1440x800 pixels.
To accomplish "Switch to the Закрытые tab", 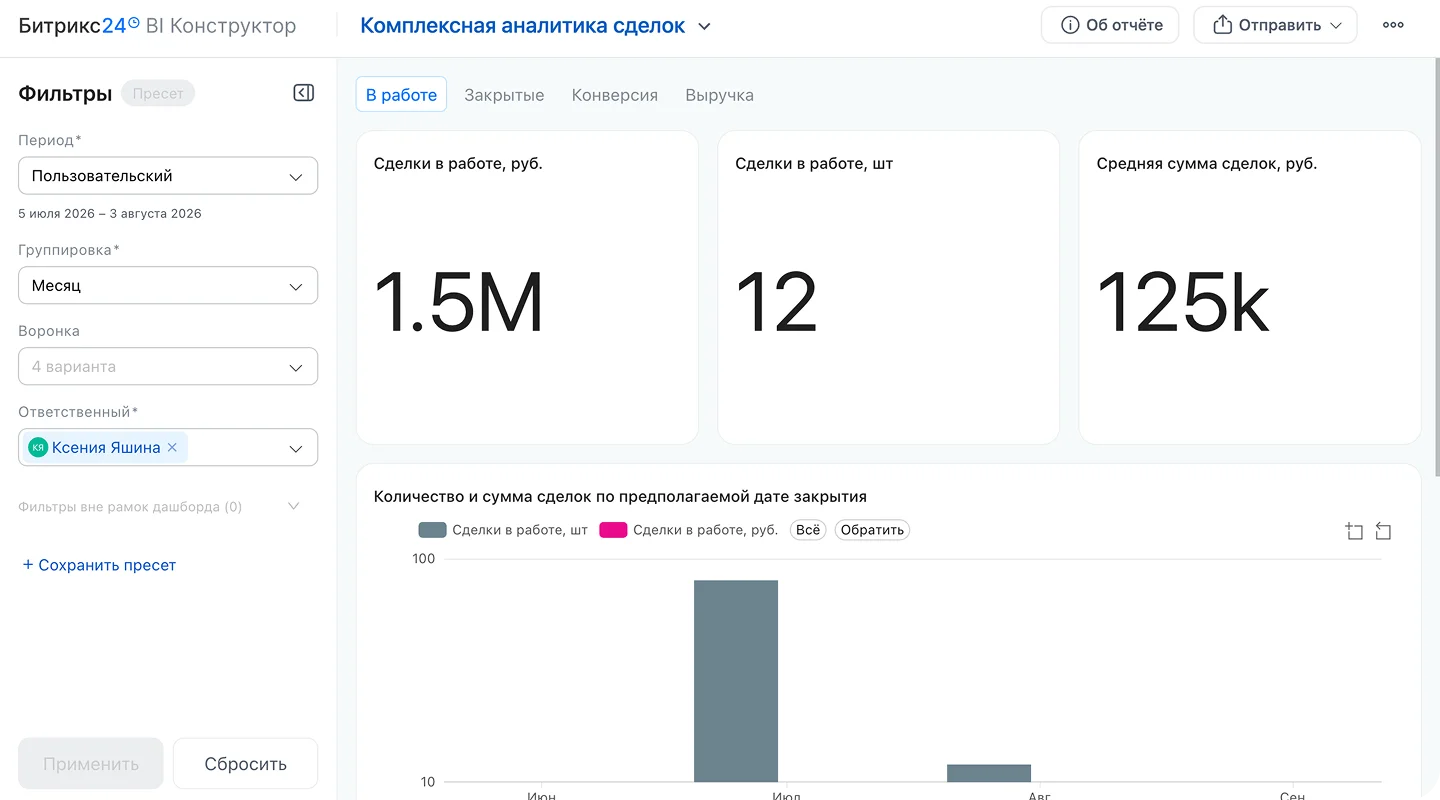I will (x=504, y=95).
